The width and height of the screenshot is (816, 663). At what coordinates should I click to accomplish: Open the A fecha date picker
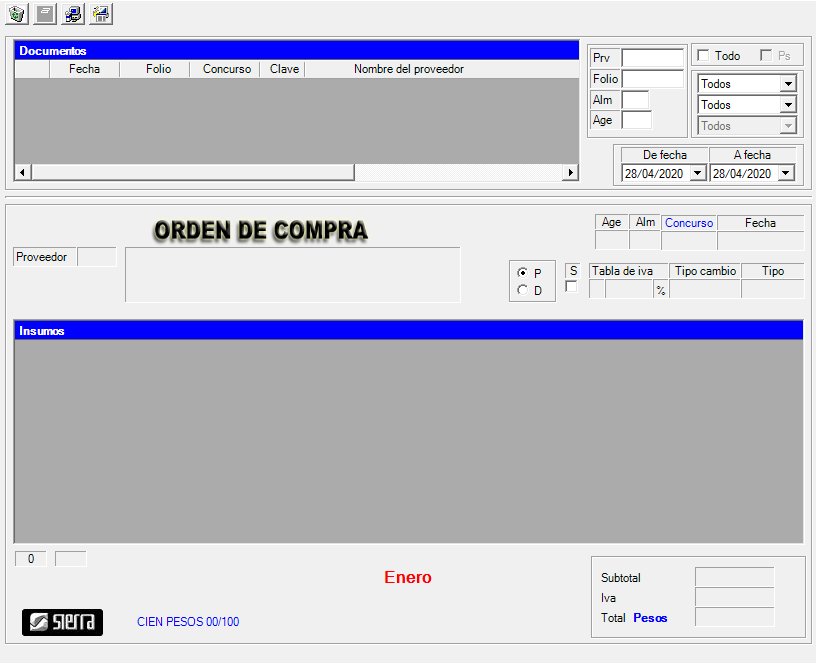pos(785,173)
